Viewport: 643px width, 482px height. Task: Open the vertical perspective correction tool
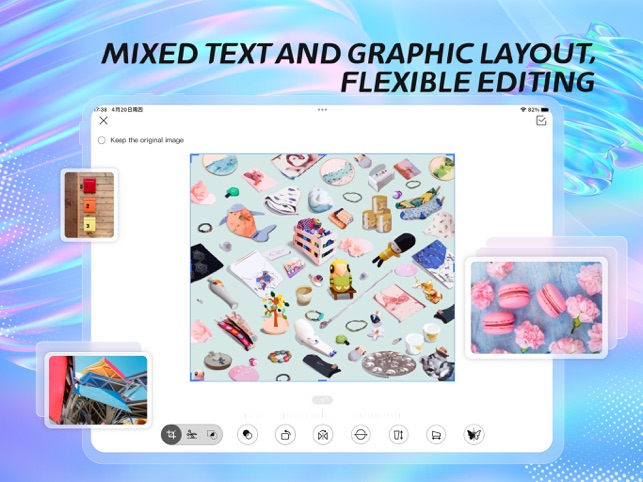pyautogui.click(x=399, y=434)
